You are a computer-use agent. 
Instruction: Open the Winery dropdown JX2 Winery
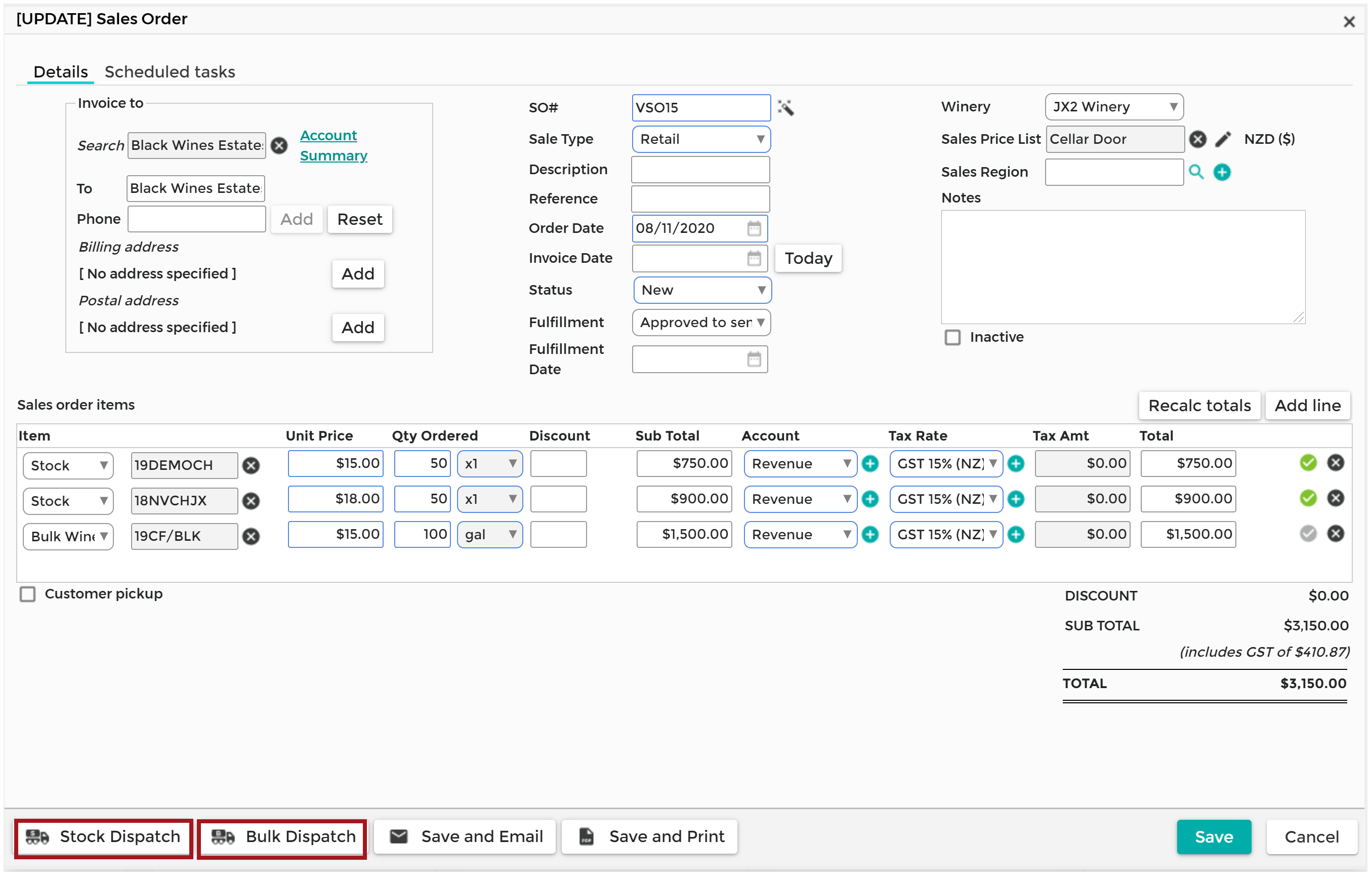coord(1114,107)
